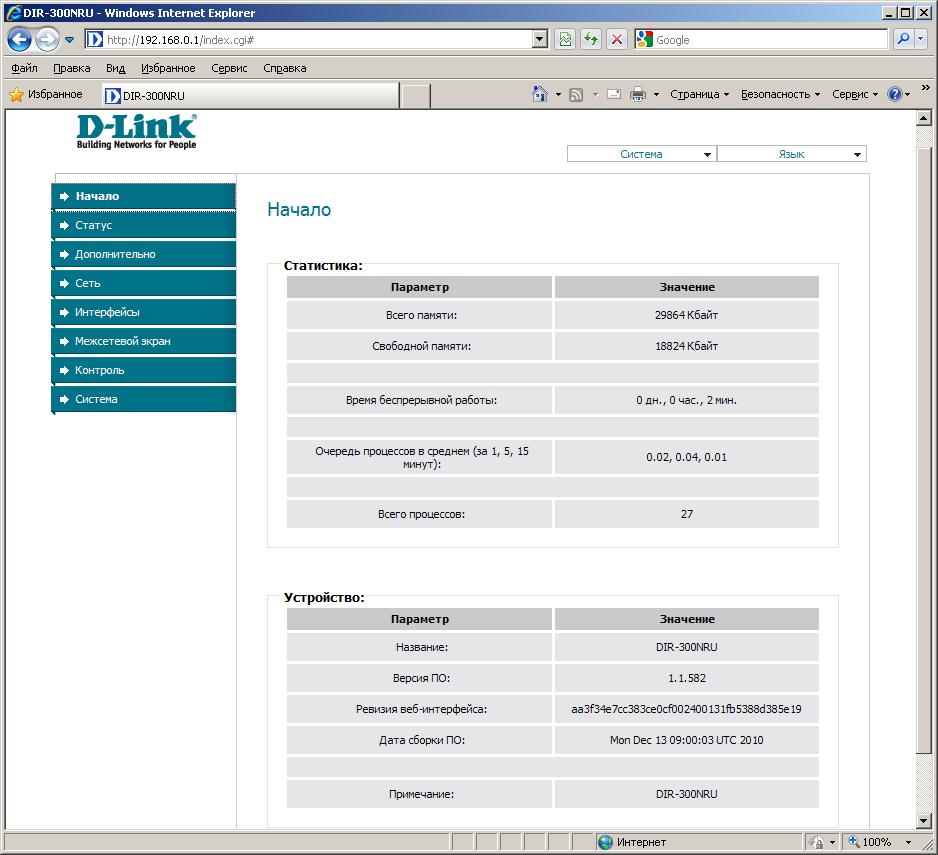This screenshot has width=938, height=855.
Task: Click the Интернет zone globe icon
Action: [x=605, y=842]
